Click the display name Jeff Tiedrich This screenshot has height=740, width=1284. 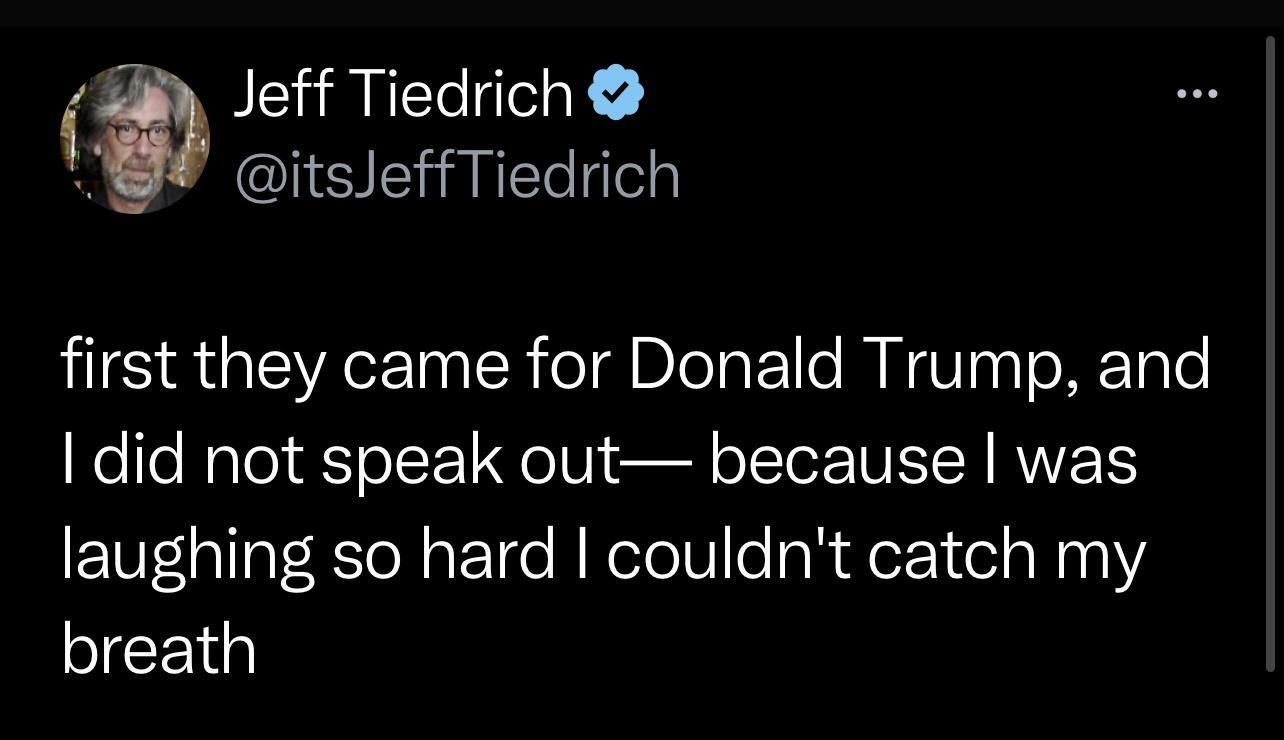[x=403, y=93]
